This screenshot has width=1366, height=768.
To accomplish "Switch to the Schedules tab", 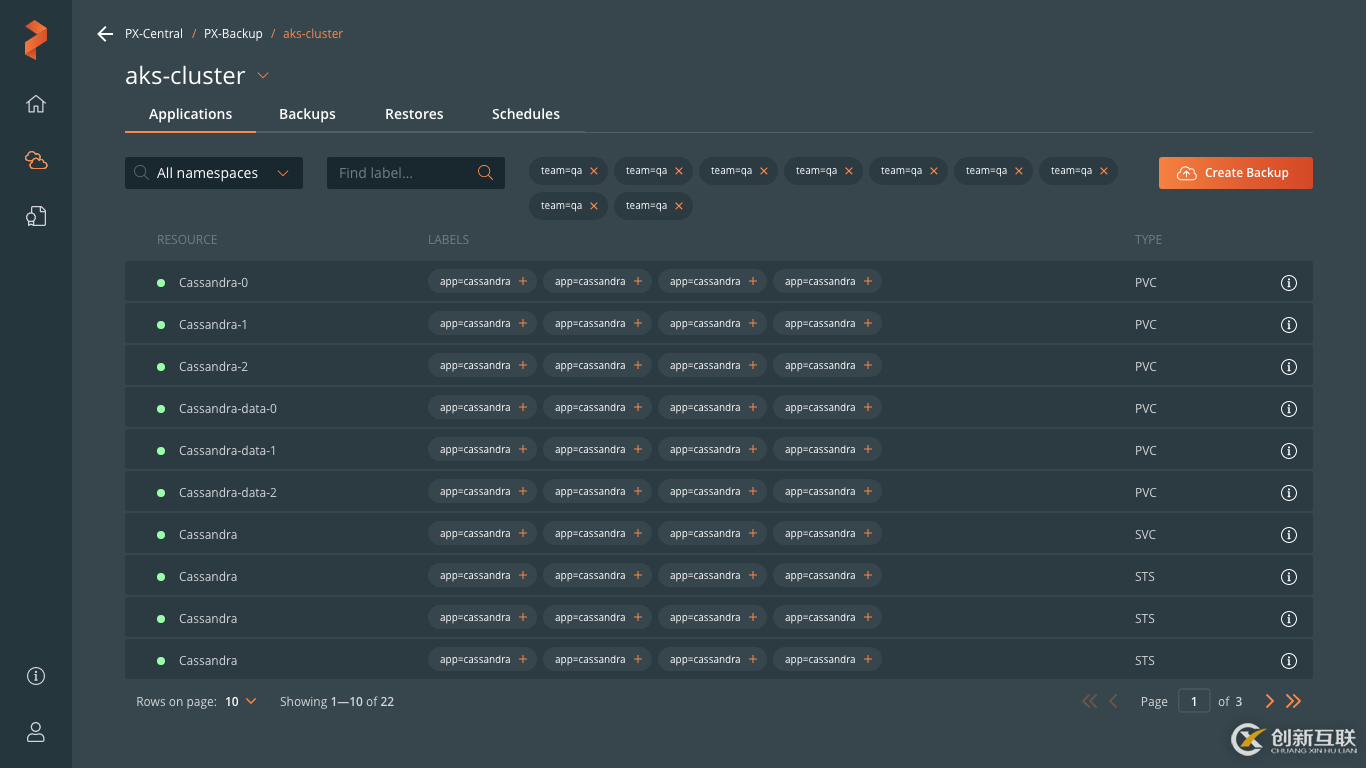I will [526, 114].
